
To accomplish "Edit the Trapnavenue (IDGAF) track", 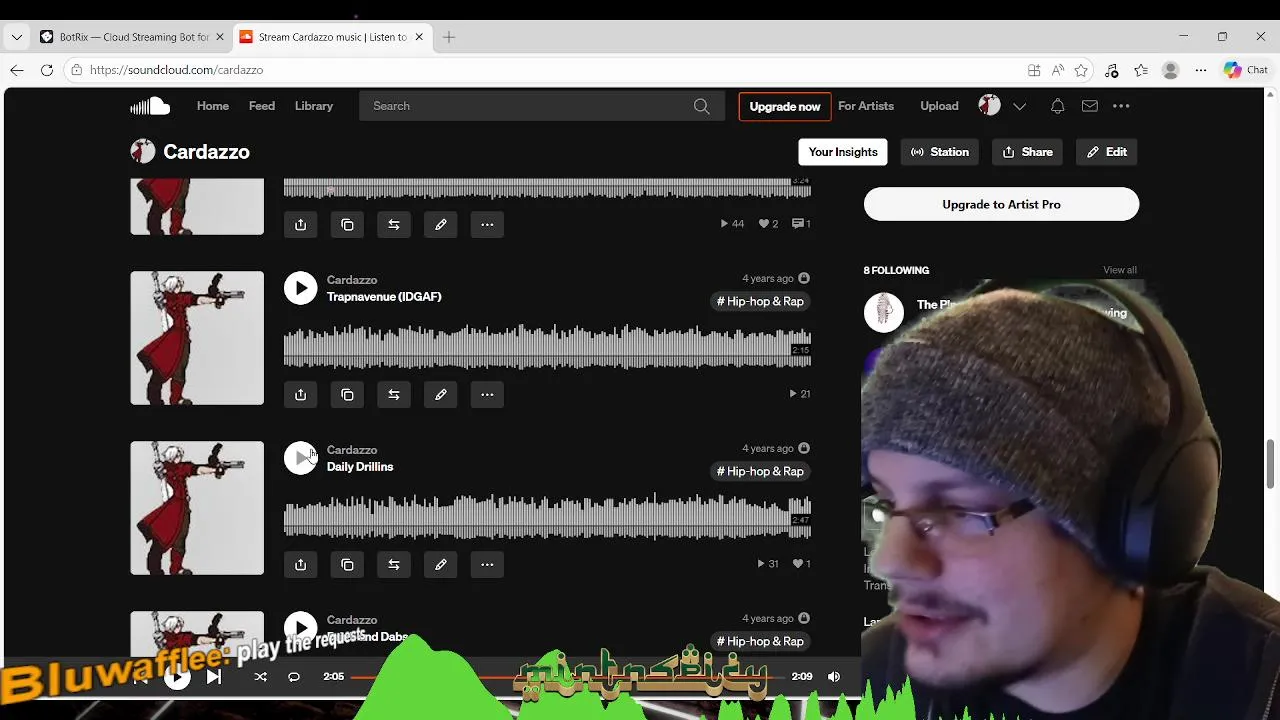I will 440,394.
